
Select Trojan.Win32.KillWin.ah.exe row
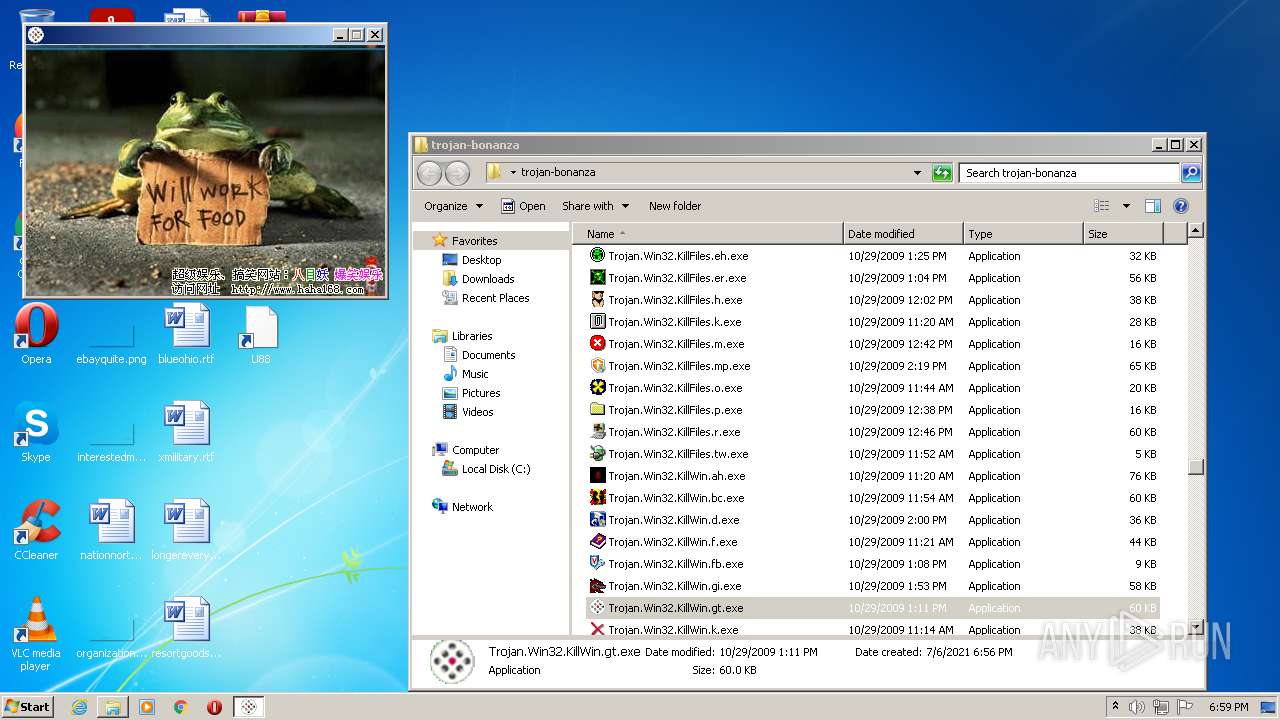tap(873, 476)
